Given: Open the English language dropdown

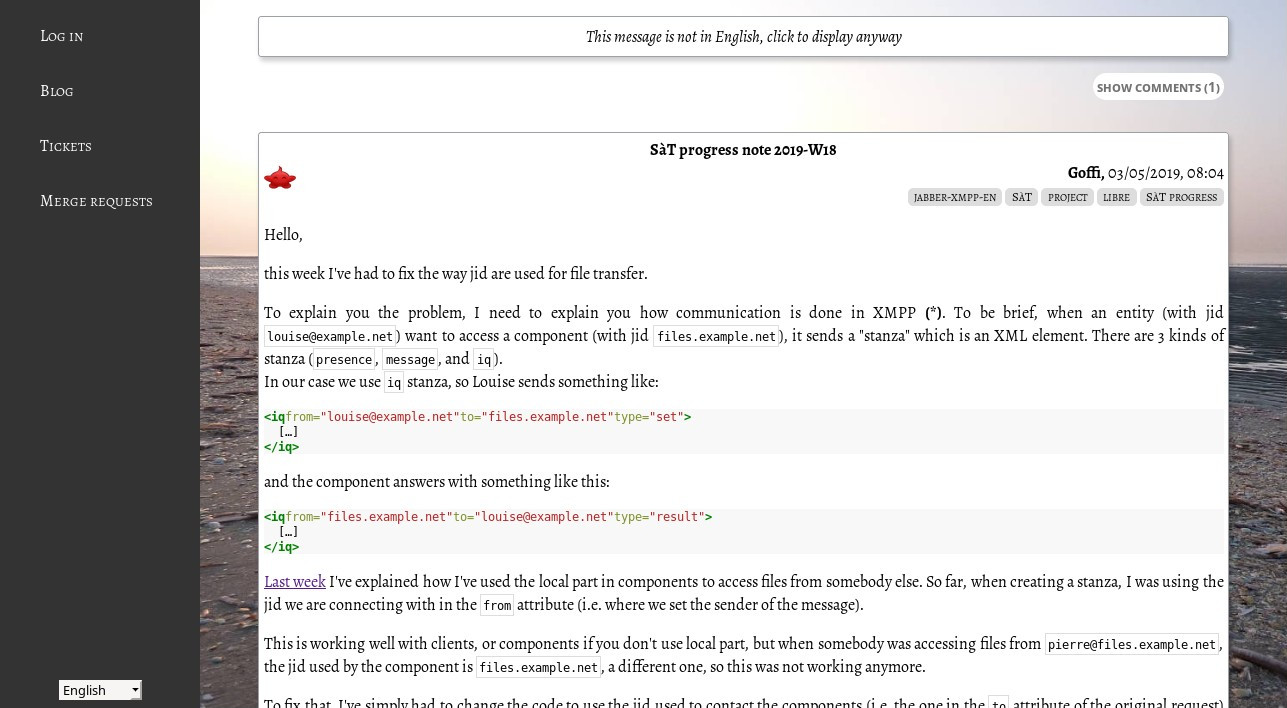Looking at the screenshot, I should 100,690.
